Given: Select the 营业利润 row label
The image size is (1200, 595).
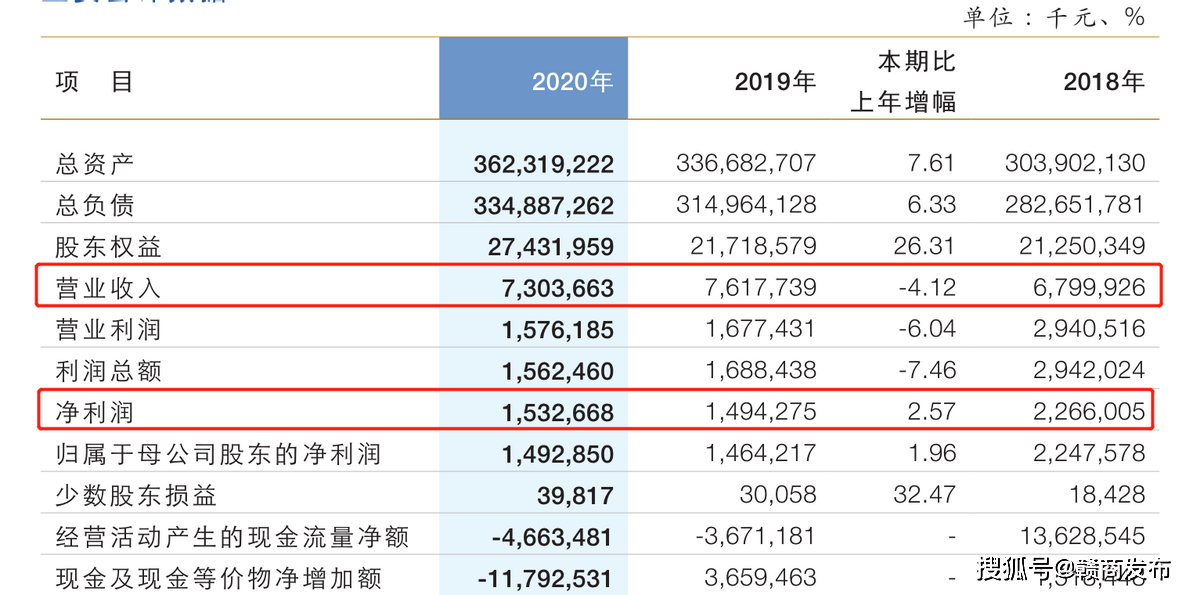Looking at the screenshot, I should coord(108,329).
